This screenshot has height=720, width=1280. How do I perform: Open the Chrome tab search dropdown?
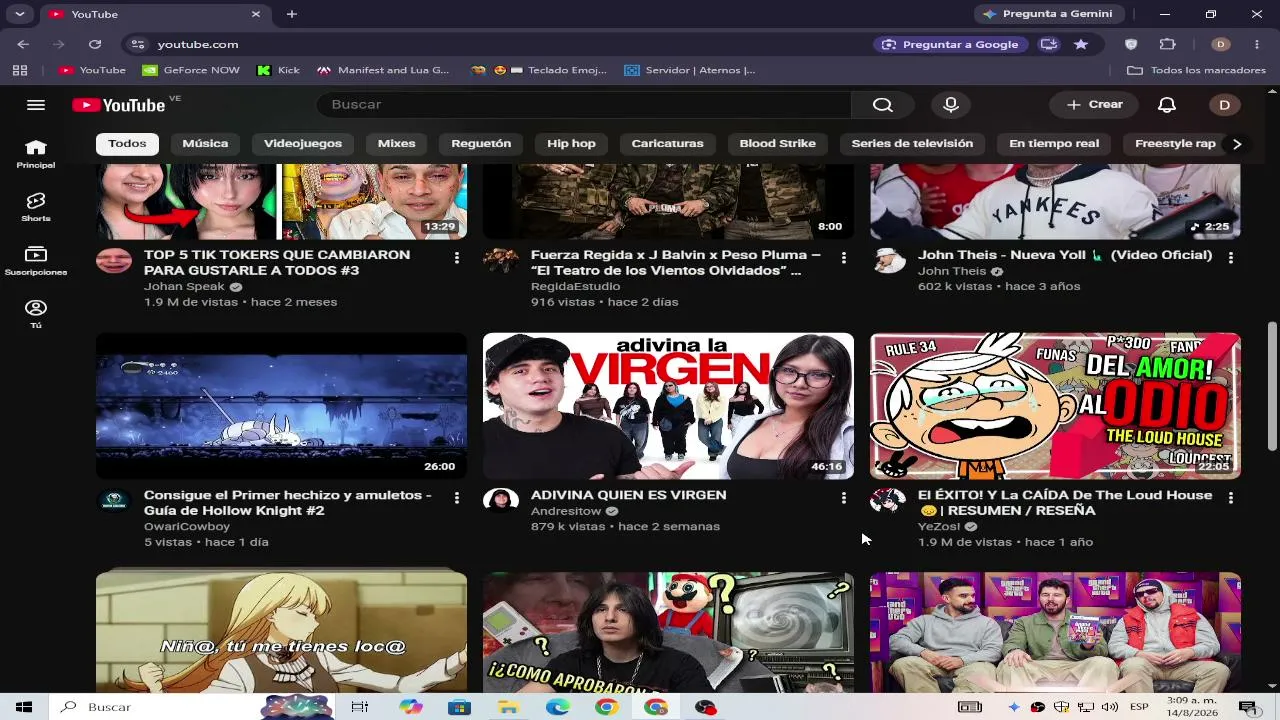19,14
